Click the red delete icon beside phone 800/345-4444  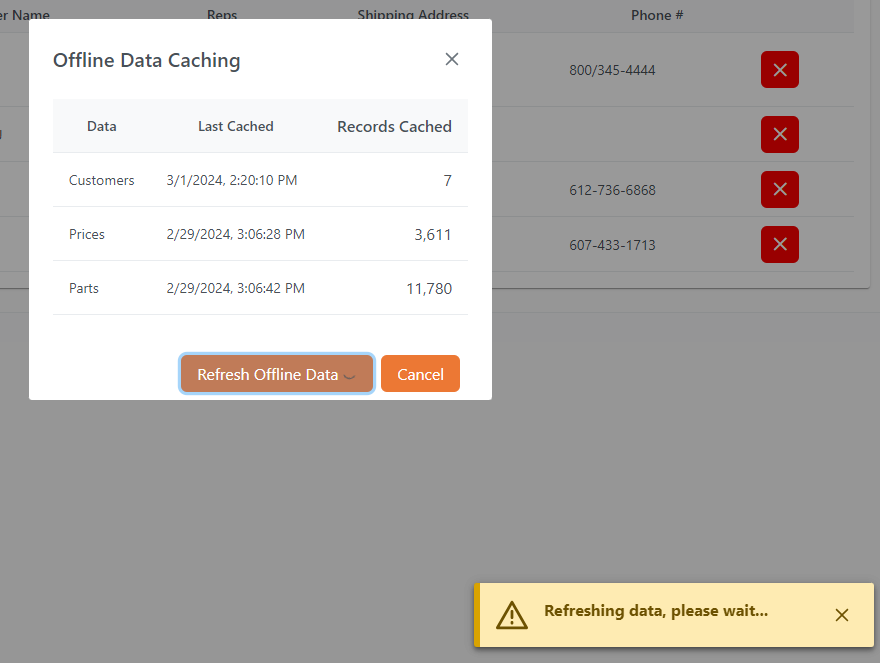[780, 70]
